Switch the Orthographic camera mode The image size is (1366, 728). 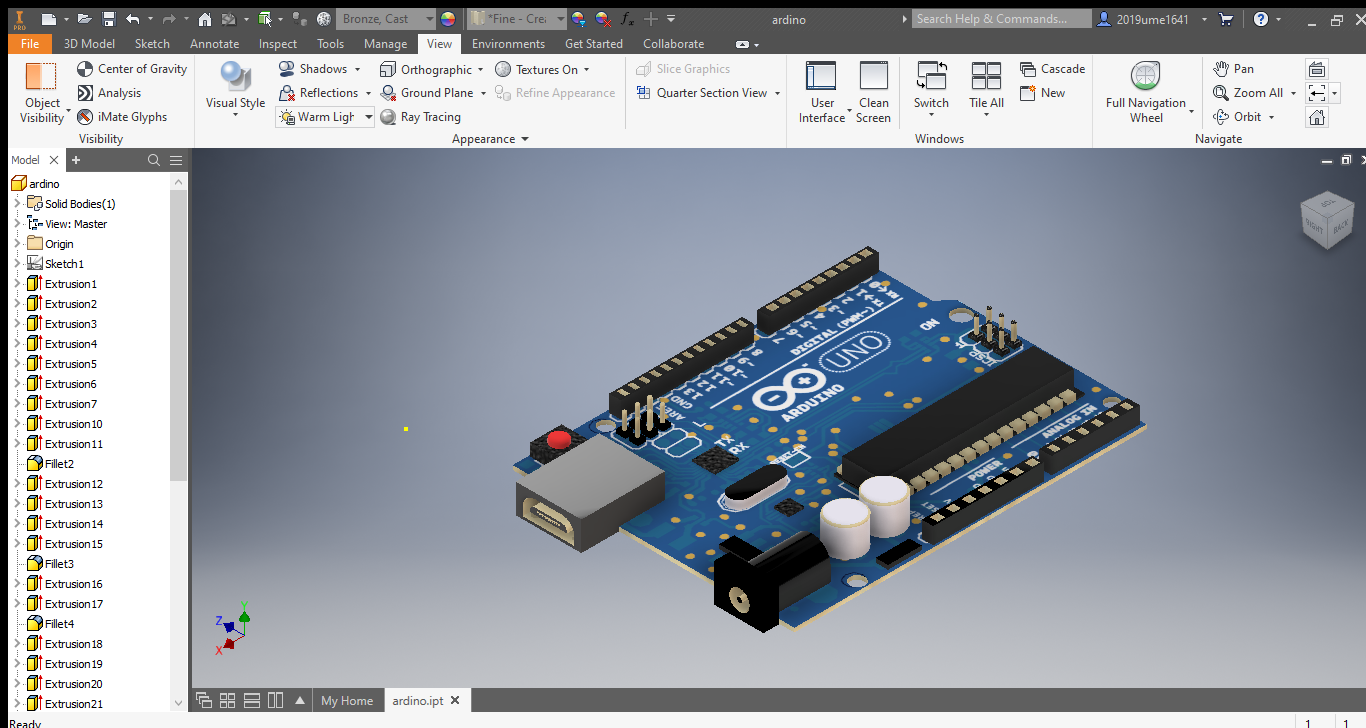point(426,69)
